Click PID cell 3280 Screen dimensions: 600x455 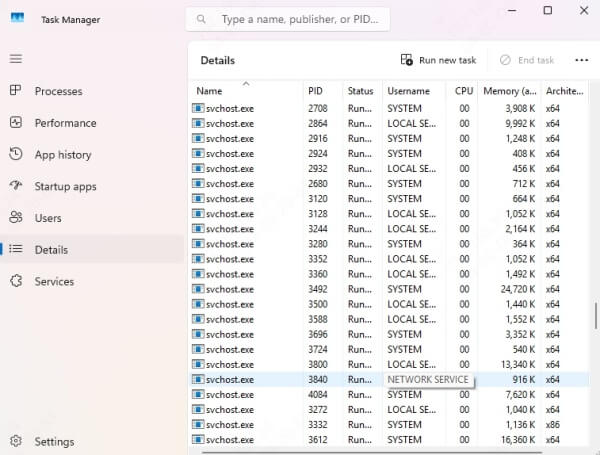[318, 244]
